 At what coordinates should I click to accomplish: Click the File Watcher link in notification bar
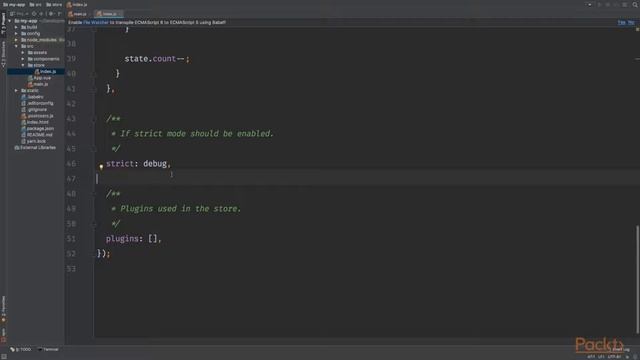(x=96, y=22)
